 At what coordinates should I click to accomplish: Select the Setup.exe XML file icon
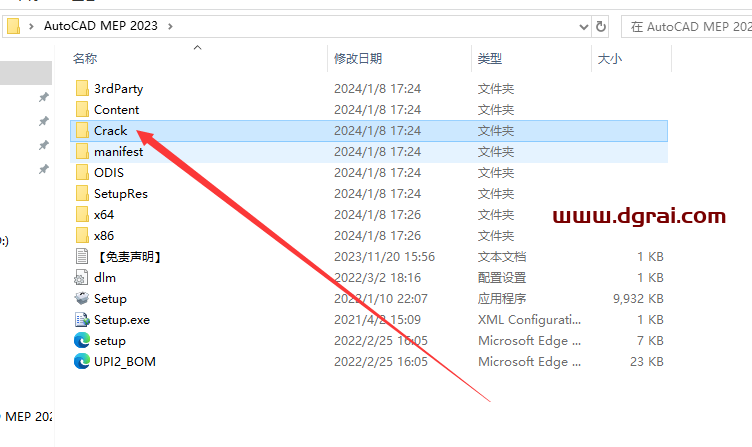click(x=82, y=320)
